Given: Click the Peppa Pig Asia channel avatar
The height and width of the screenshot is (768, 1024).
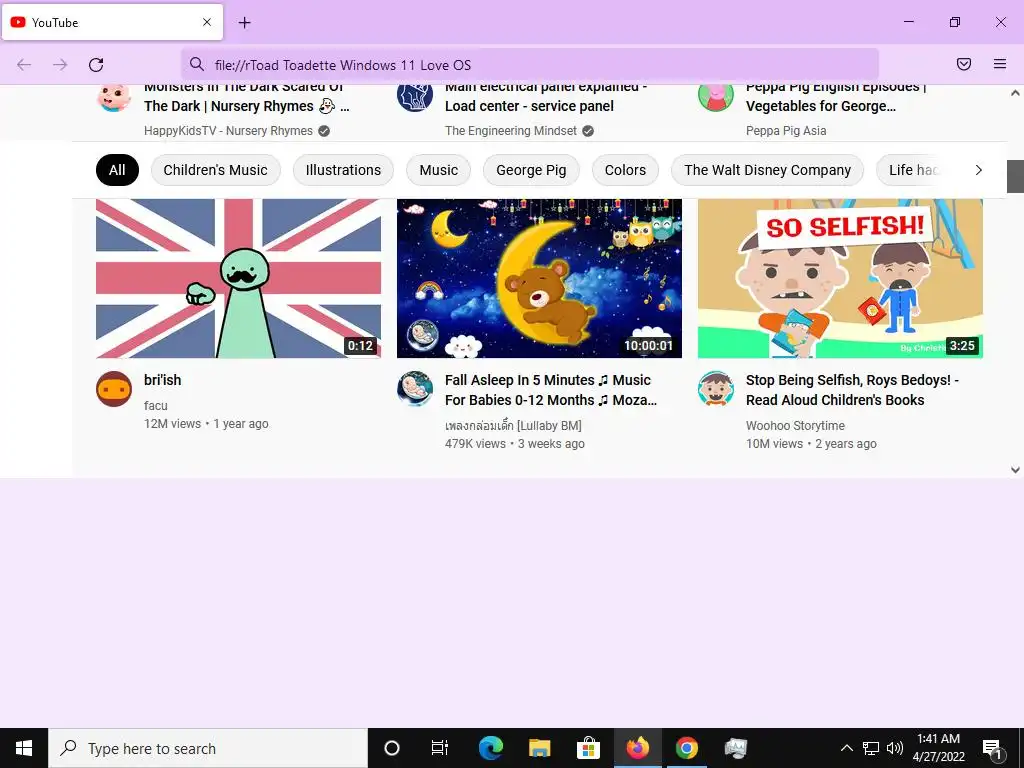Looking at the screenshot, I should click(716, 97).
